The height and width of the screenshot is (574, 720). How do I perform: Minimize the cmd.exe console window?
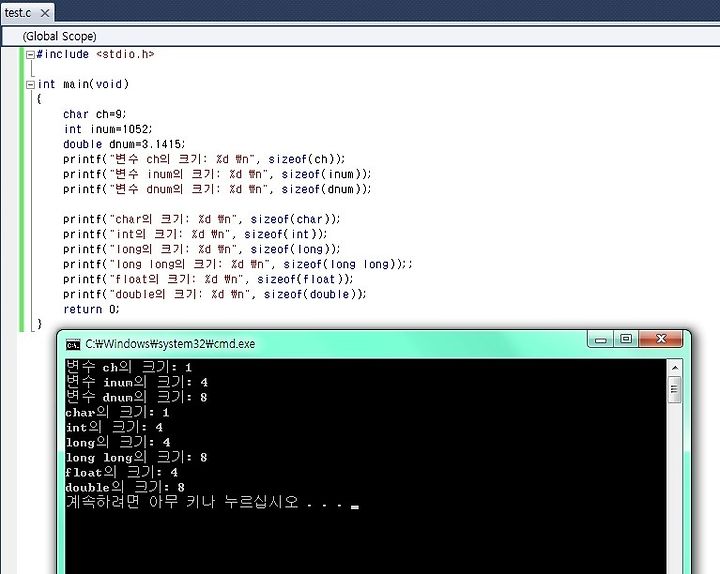click(x=600, y=340)
